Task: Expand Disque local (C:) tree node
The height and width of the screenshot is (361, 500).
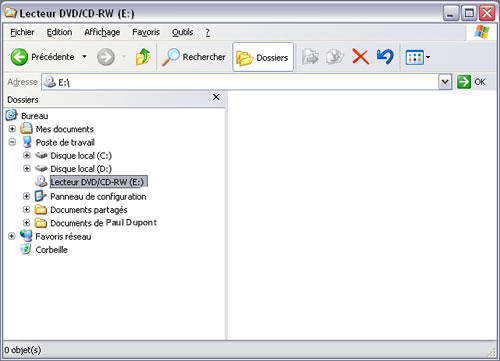Action: tap(27, 155)
